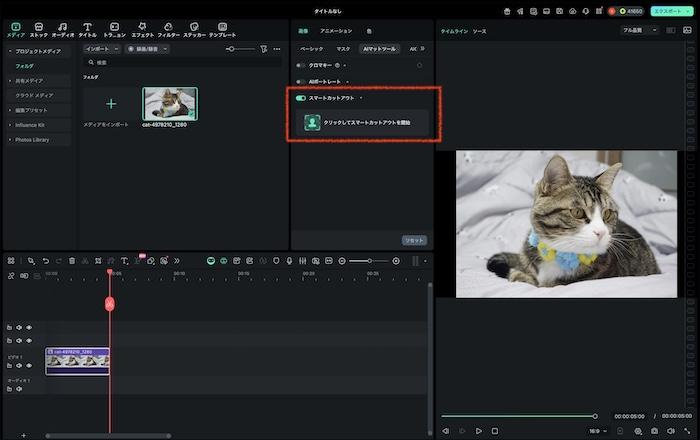700x440 pixels.
Task: Click the play button under the preview
Action: point(479,431)
